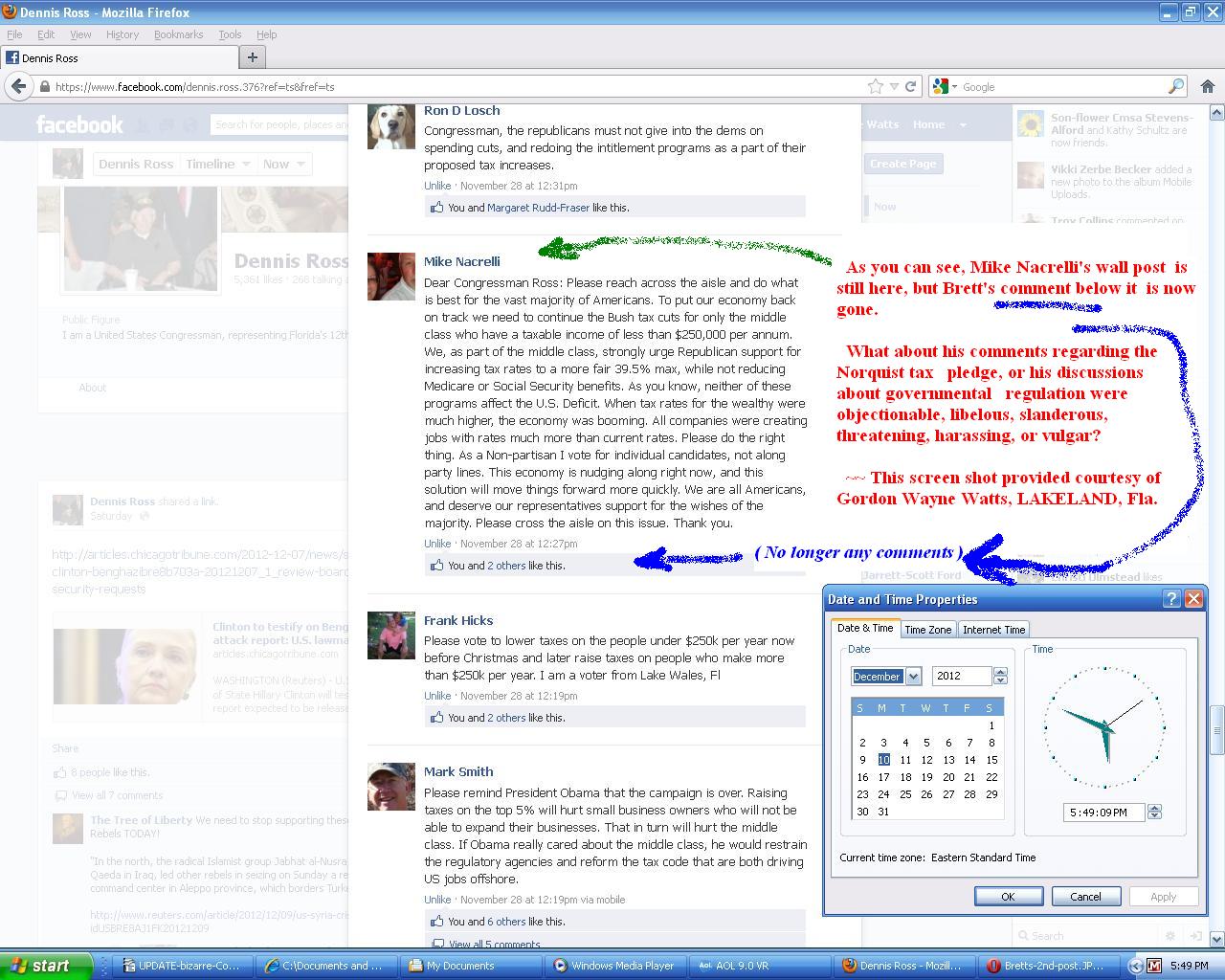
Task: Open UPDATE-bizarre-Co taskbar item
Action: pyautogui.click(x=184, y=966)
